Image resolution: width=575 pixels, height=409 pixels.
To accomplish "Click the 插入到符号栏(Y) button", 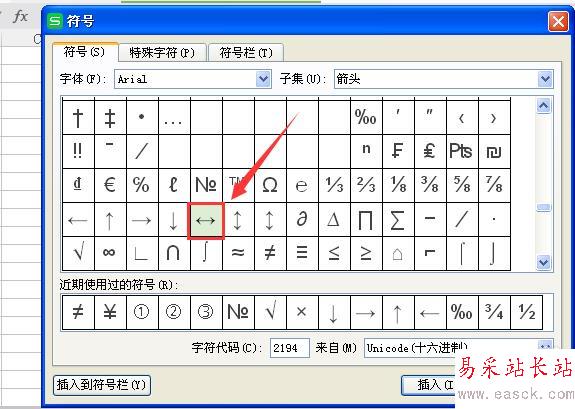I will click(x=102, y=385).
